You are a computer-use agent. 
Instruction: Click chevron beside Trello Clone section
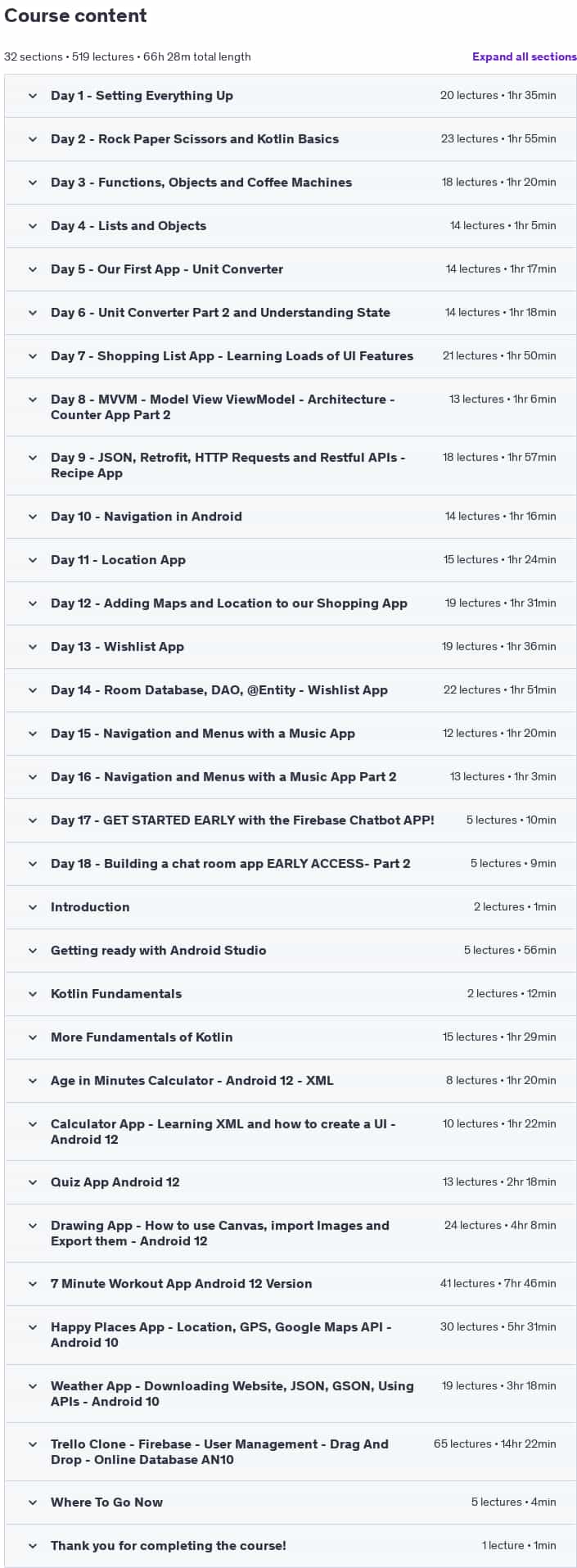[33, 1444]
